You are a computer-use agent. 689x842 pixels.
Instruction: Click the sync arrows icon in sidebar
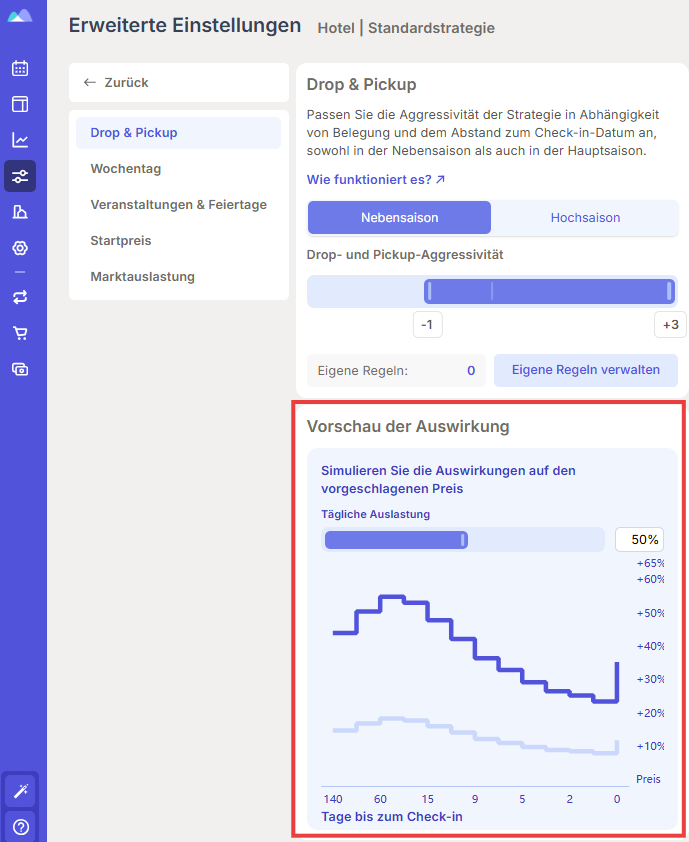(20, 297)
